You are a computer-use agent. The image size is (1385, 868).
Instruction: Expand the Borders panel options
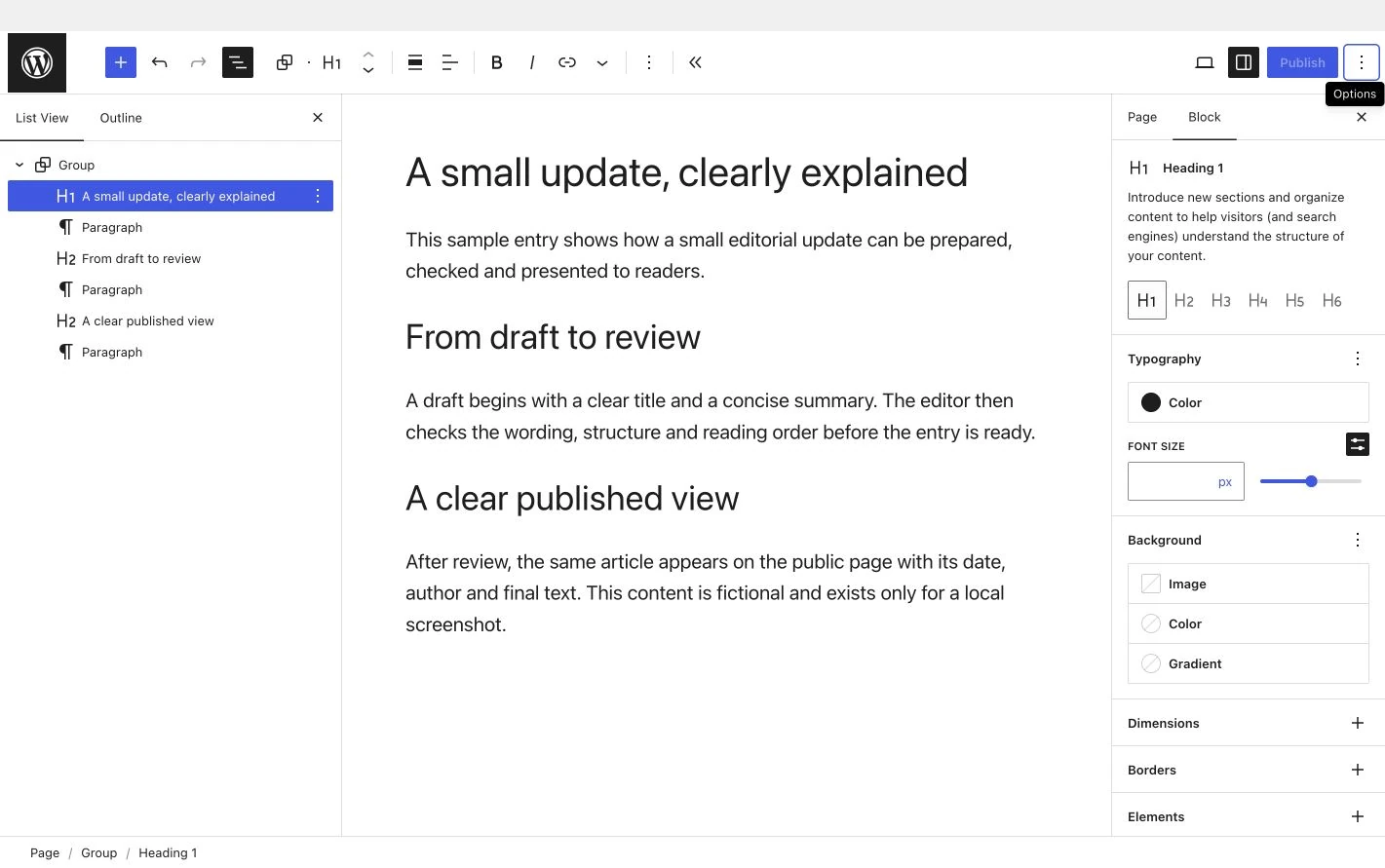click(1358, 770)
